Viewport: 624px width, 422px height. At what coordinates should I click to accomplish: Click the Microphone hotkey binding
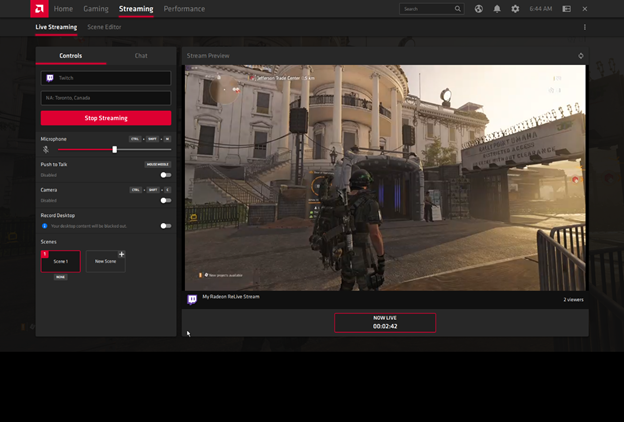point(150,139)
